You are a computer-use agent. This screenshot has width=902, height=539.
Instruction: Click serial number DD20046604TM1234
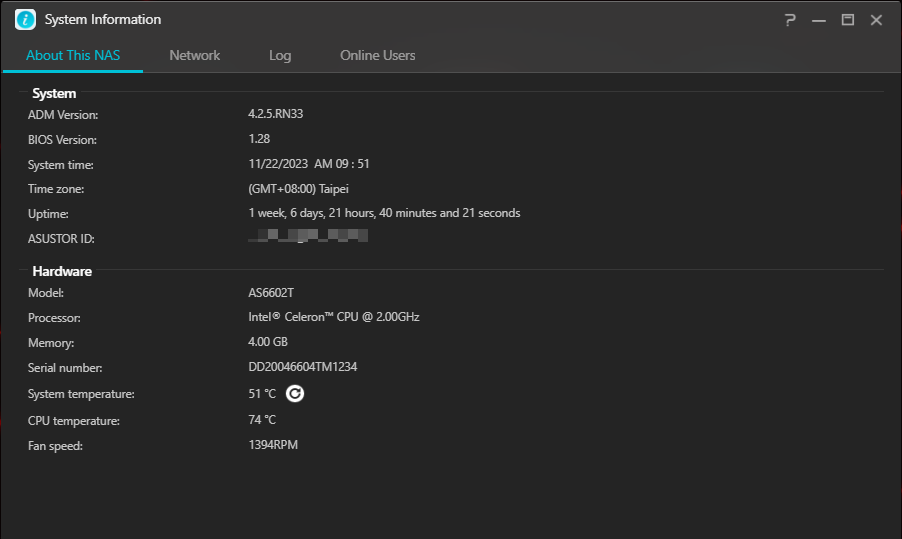[x=303, y=367]
